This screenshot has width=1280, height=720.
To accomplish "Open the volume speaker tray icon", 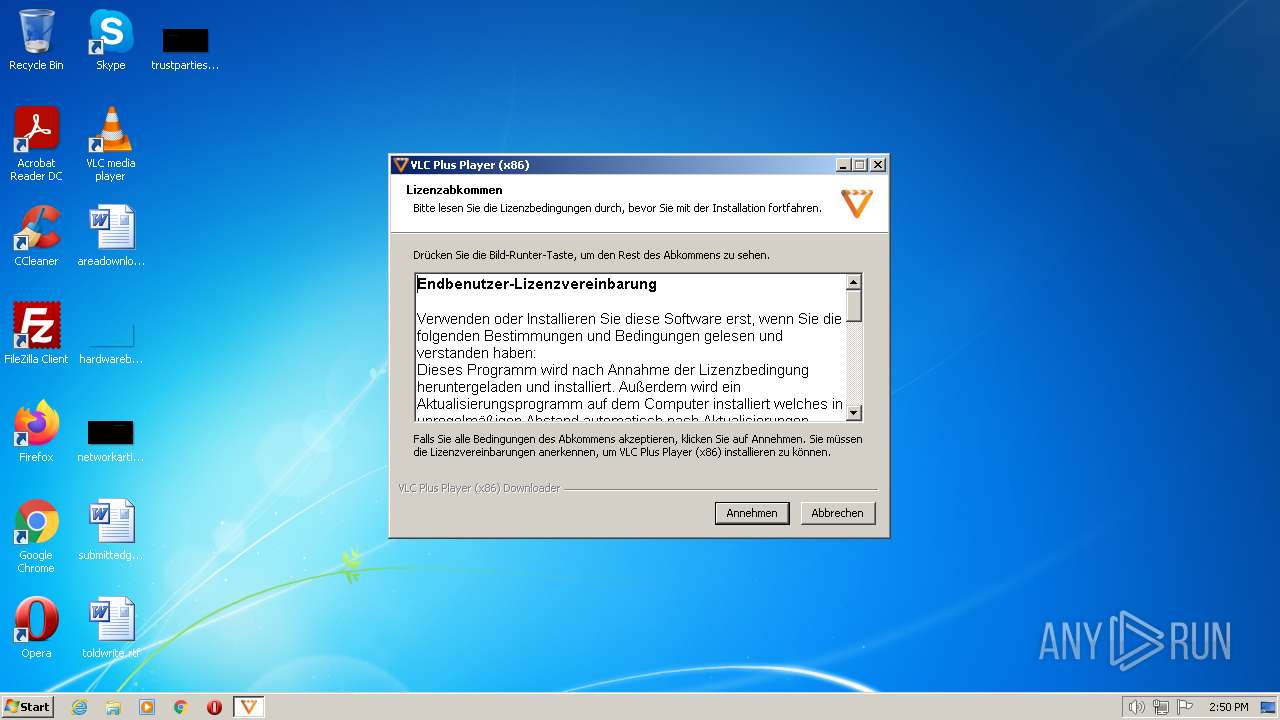I will pos(1136,707).
